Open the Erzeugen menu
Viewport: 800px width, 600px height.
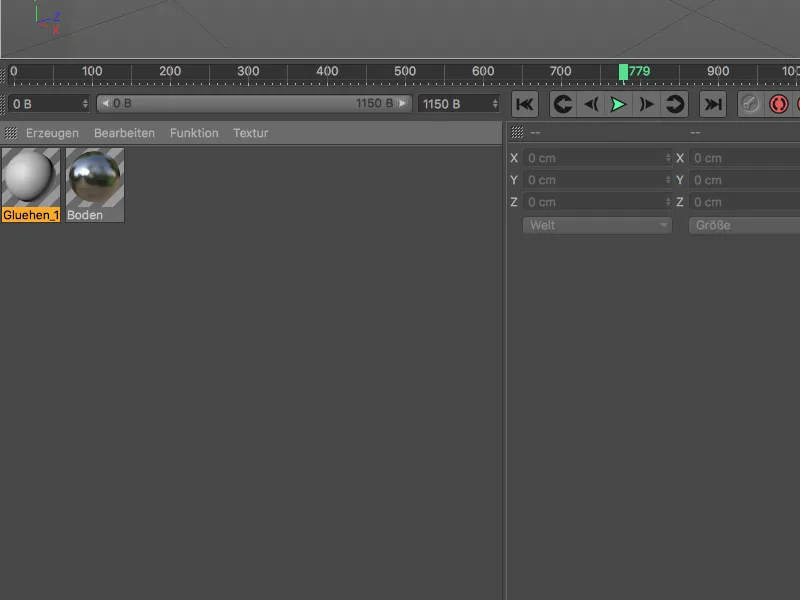tap(52, 133)
